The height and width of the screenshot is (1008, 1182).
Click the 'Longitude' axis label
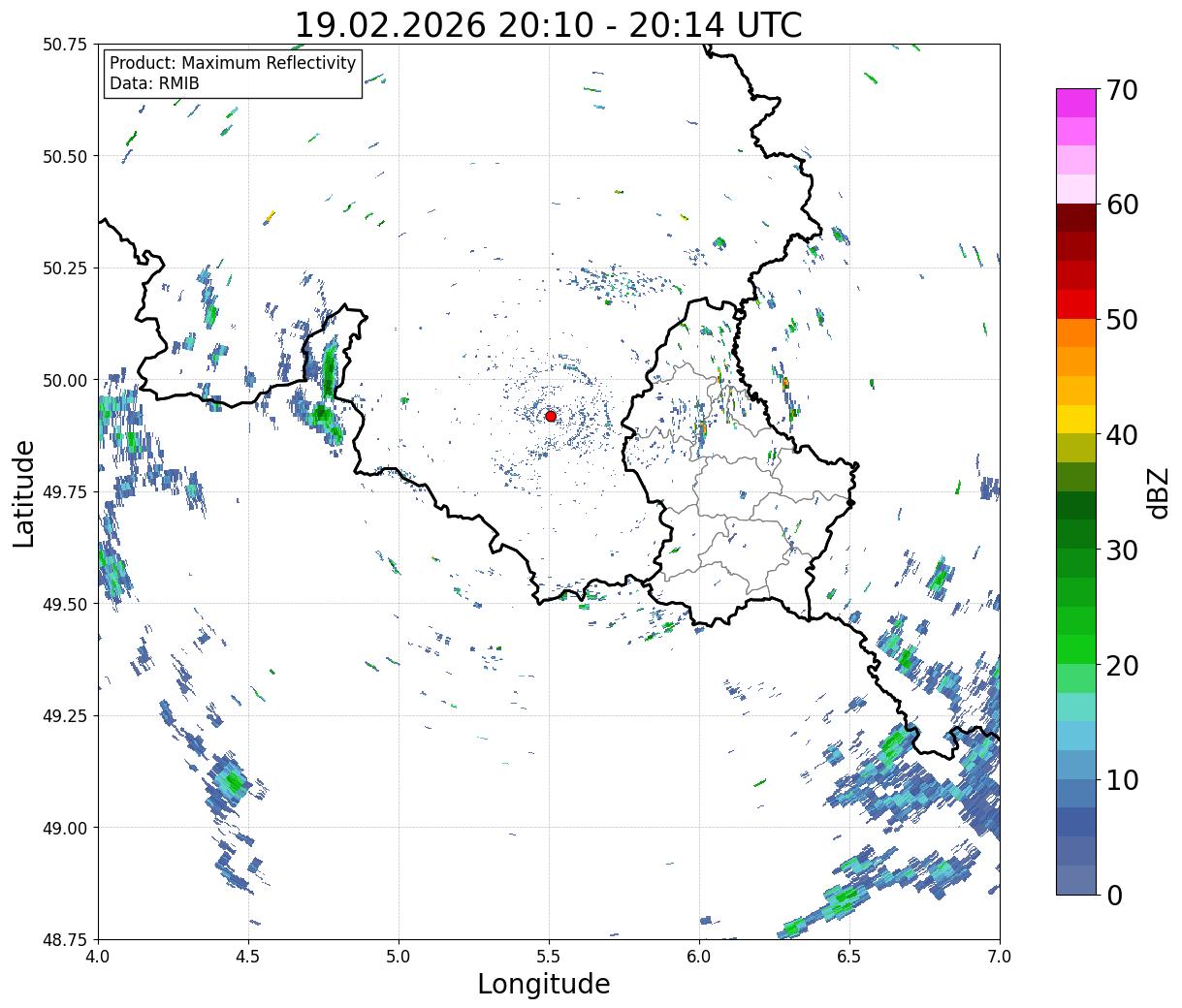click(x=544, y=984)
